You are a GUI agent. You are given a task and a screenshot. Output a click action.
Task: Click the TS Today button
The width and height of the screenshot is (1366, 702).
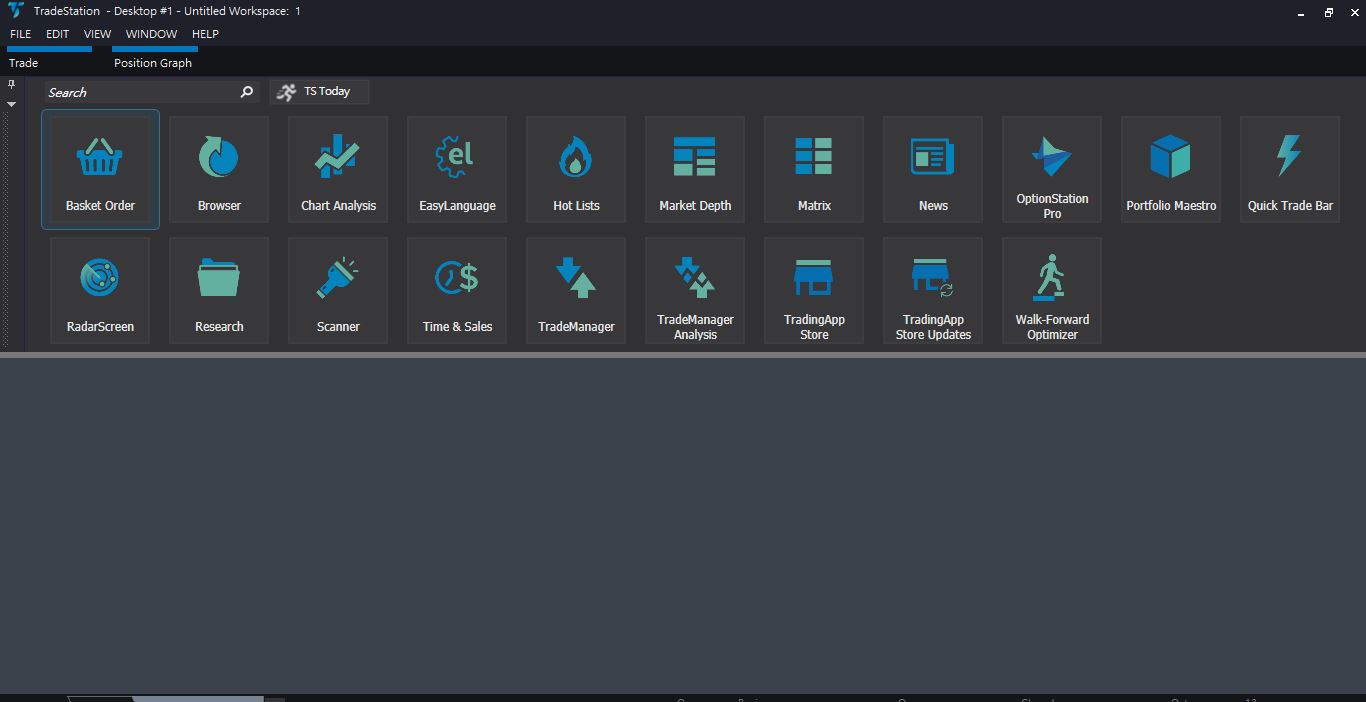tap(319, 92)
